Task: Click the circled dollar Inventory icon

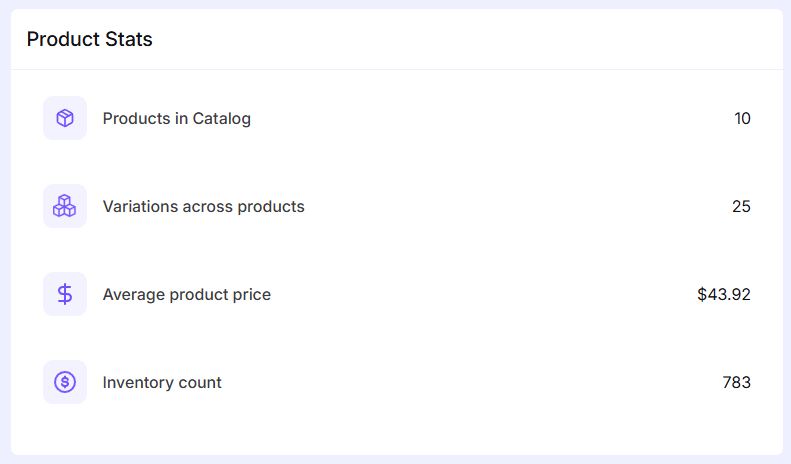Action: click(65, 382)
